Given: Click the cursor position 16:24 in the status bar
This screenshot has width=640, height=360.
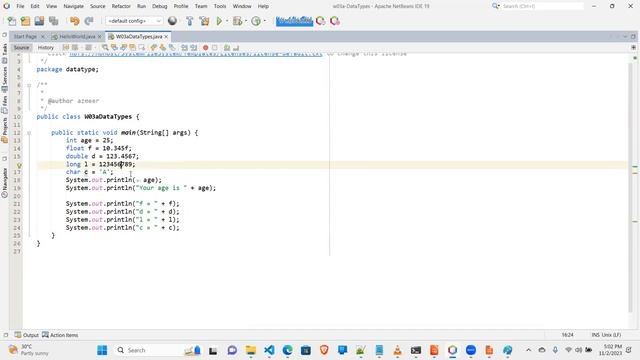Looking at the screenshot, I should [567, 335].
